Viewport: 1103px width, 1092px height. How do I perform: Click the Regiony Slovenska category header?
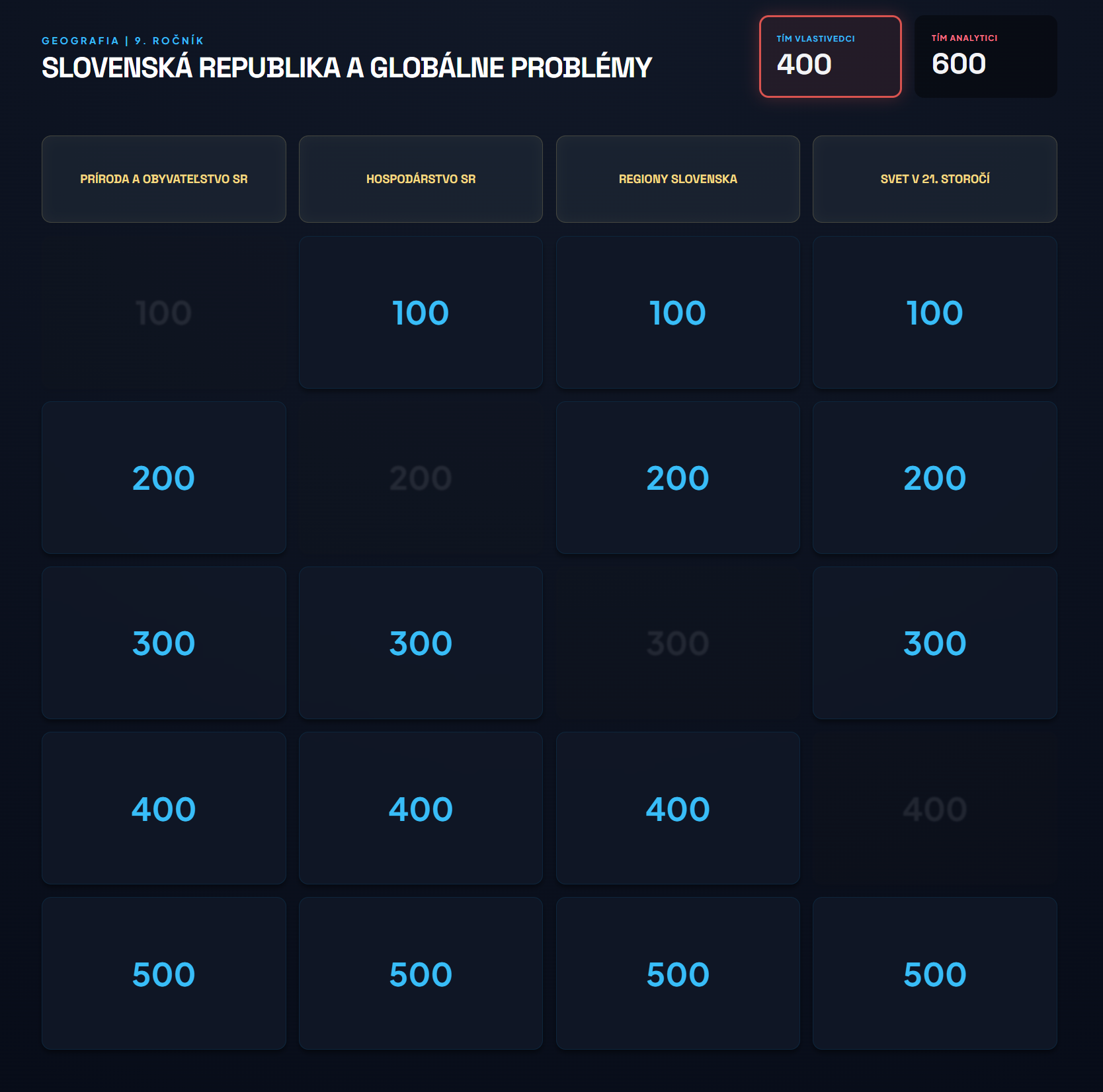(x=678, y=179)
